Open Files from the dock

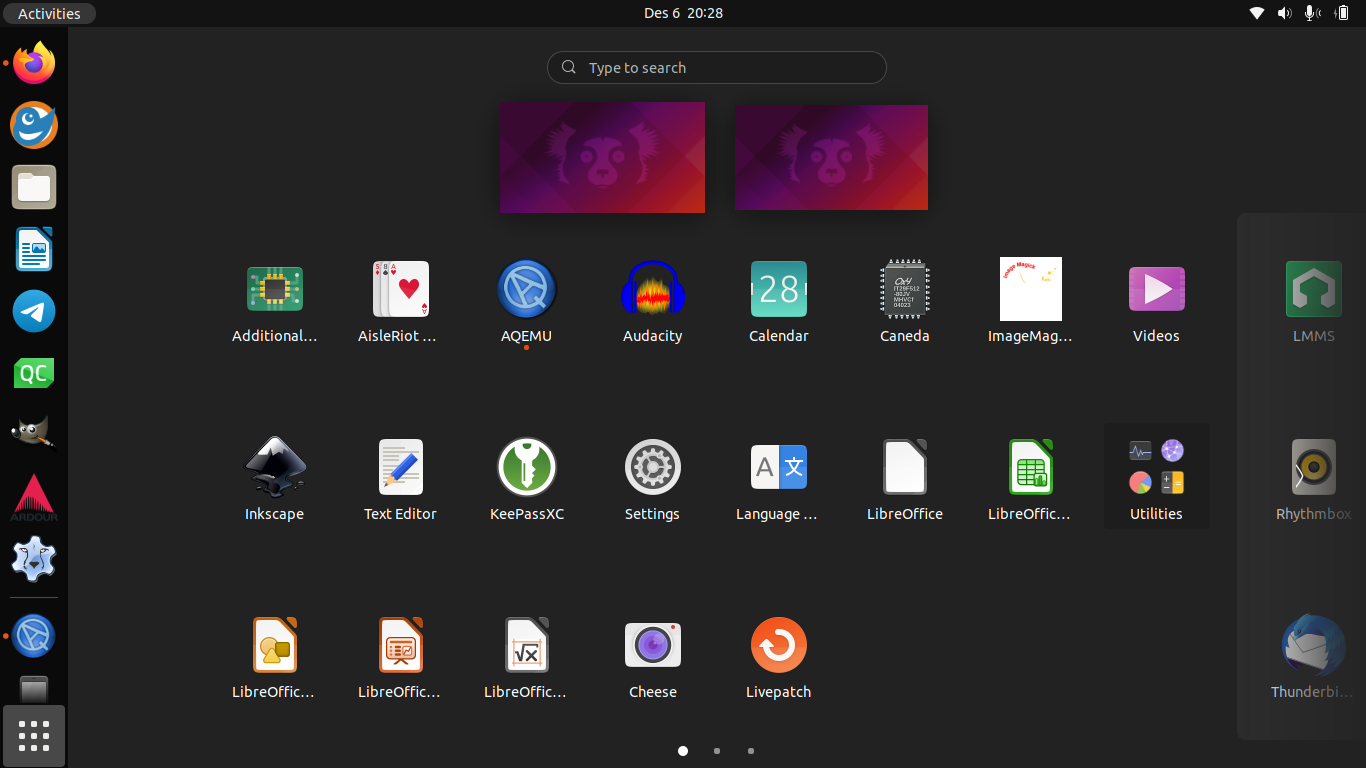(x=34, y=187)
